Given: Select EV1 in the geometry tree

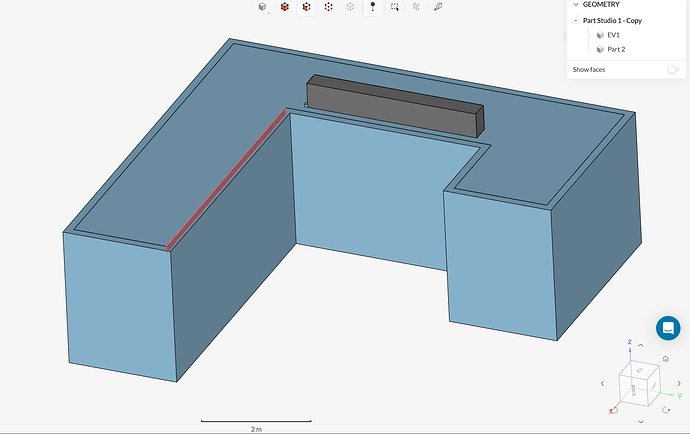Looking at the screenshot, I should point(613,35).
